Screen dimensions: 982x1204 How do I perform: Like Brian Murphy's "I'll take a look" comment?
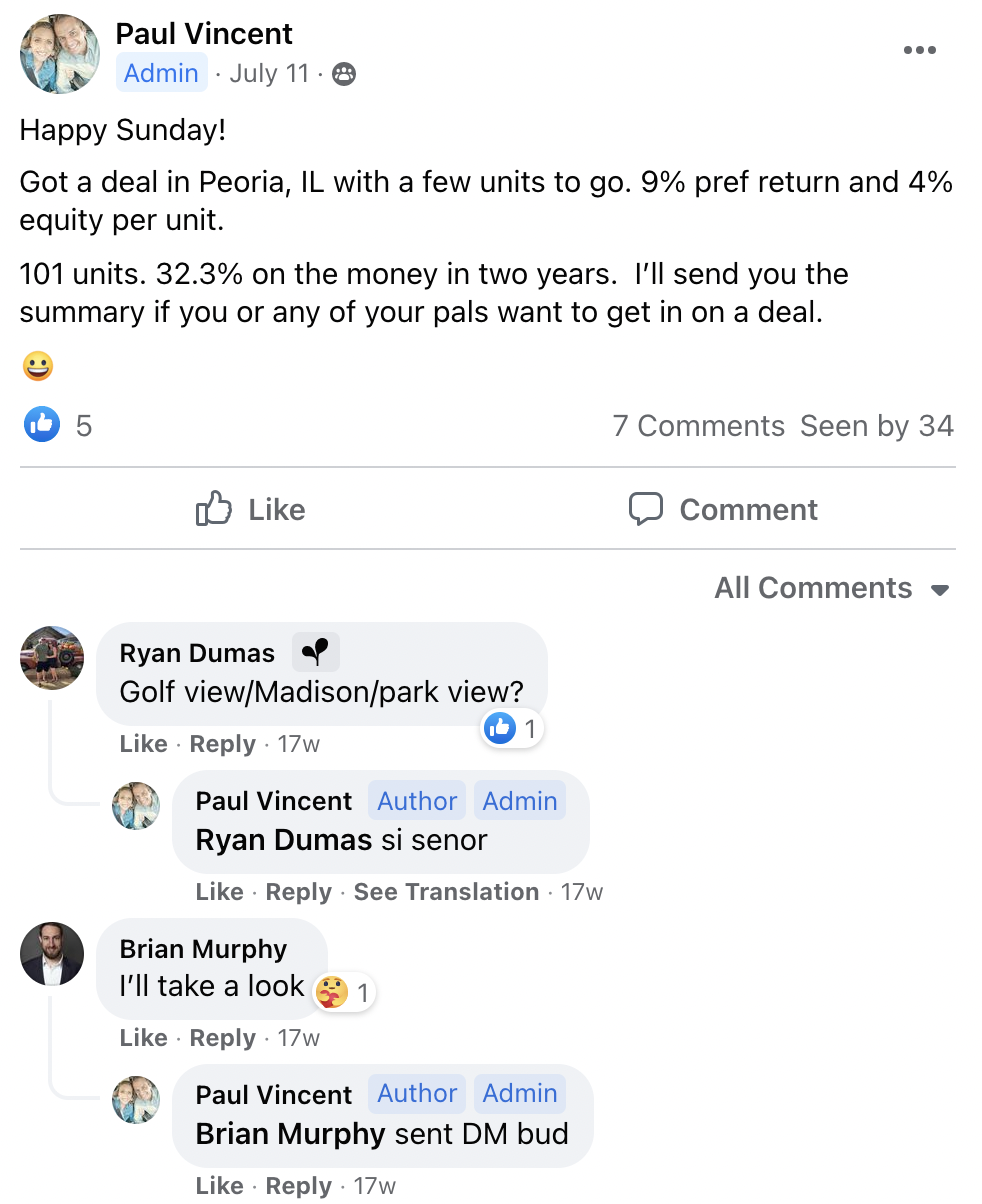[x=143, y=1038]
